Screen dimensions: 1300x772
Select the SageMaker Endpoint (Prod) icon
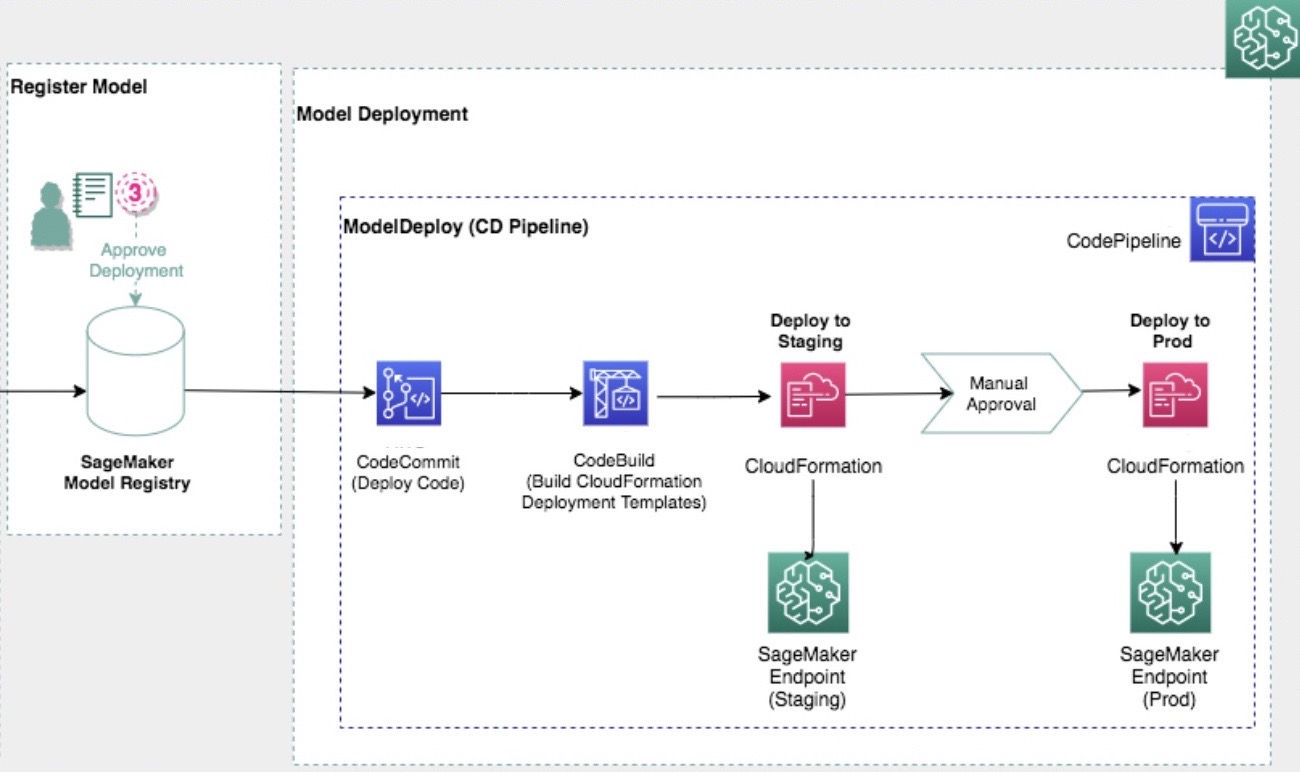1170,592
